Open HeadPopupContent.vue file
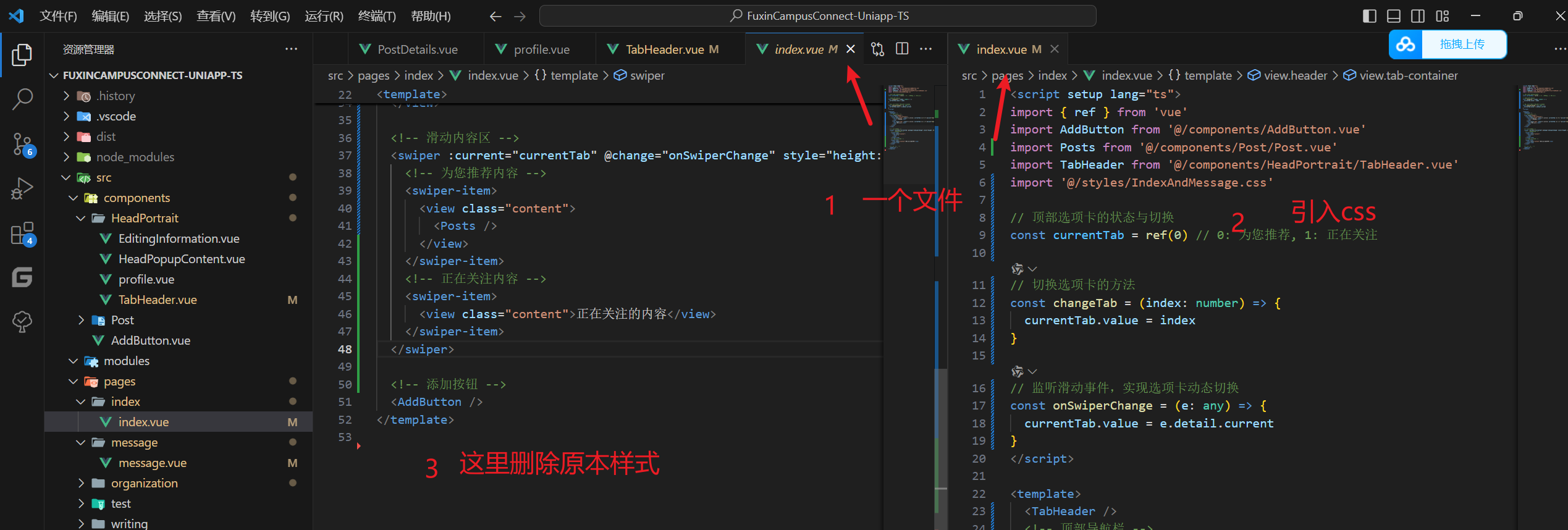 [x=179, y=259]
